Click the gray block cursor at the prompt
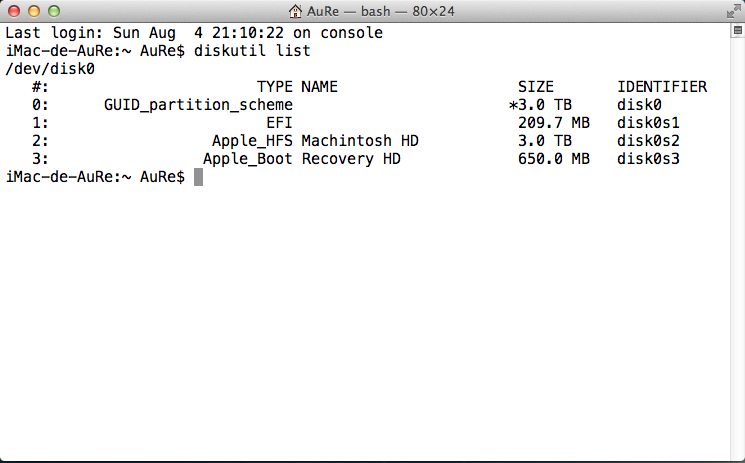Screen dimensions: 745x463 pyautogui.click(x=199, y=177)
